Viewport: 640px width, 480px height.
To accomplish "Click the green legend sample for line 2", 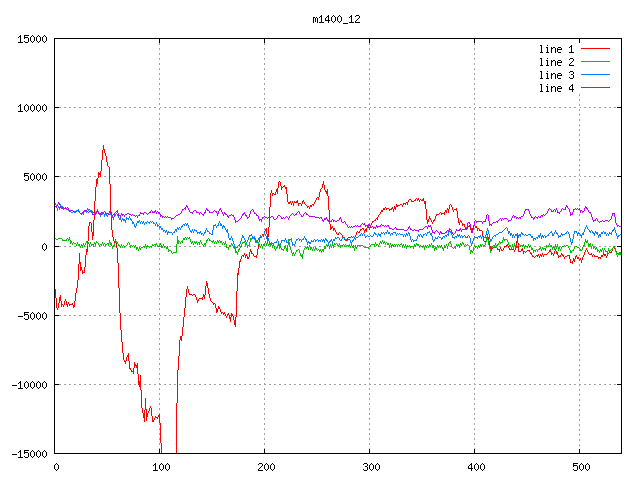I will 596,62.
